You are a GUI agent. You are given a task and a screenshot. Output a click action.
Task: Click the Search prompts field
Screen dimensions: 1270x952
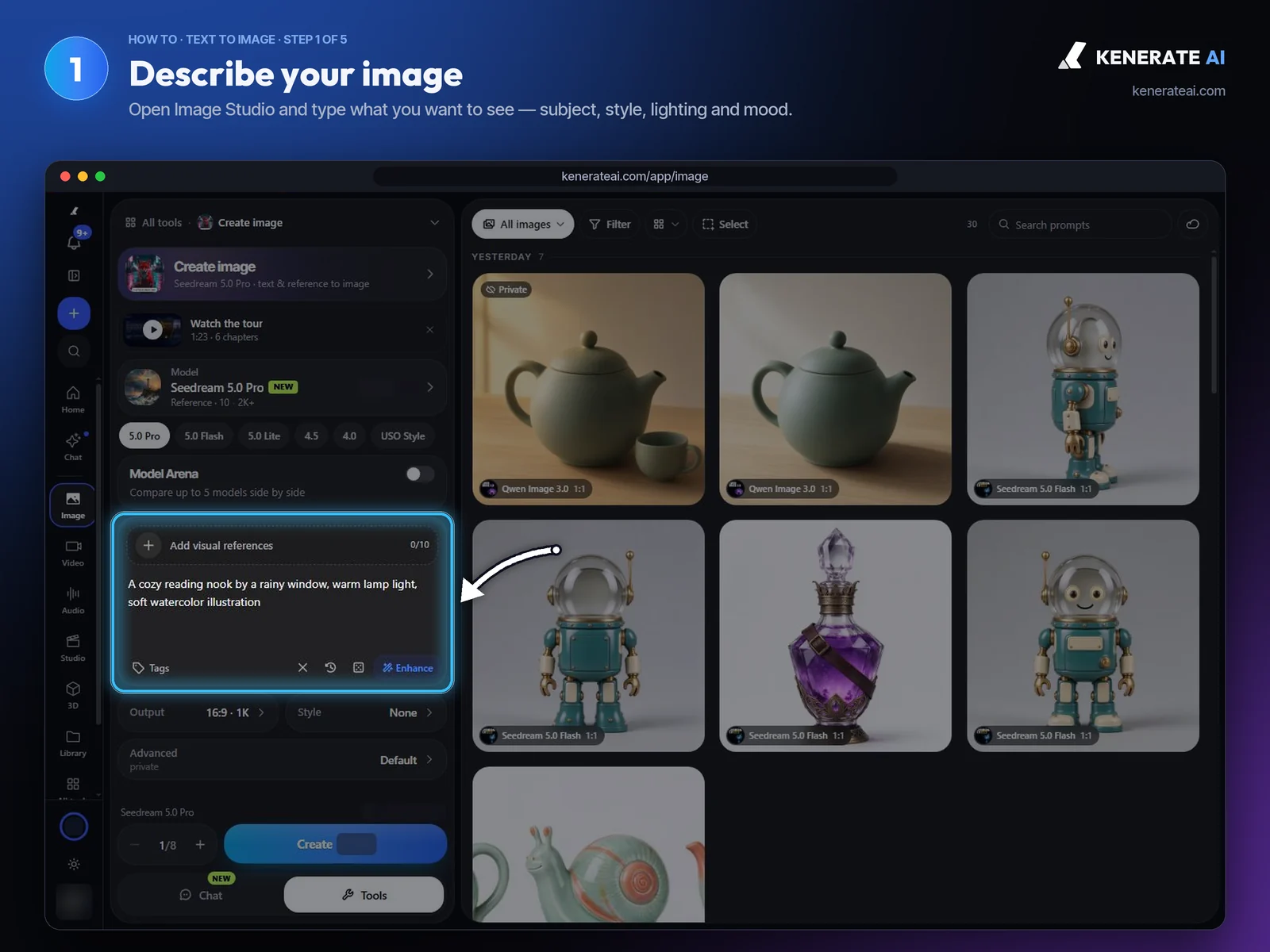click(x=1079, y=225)
